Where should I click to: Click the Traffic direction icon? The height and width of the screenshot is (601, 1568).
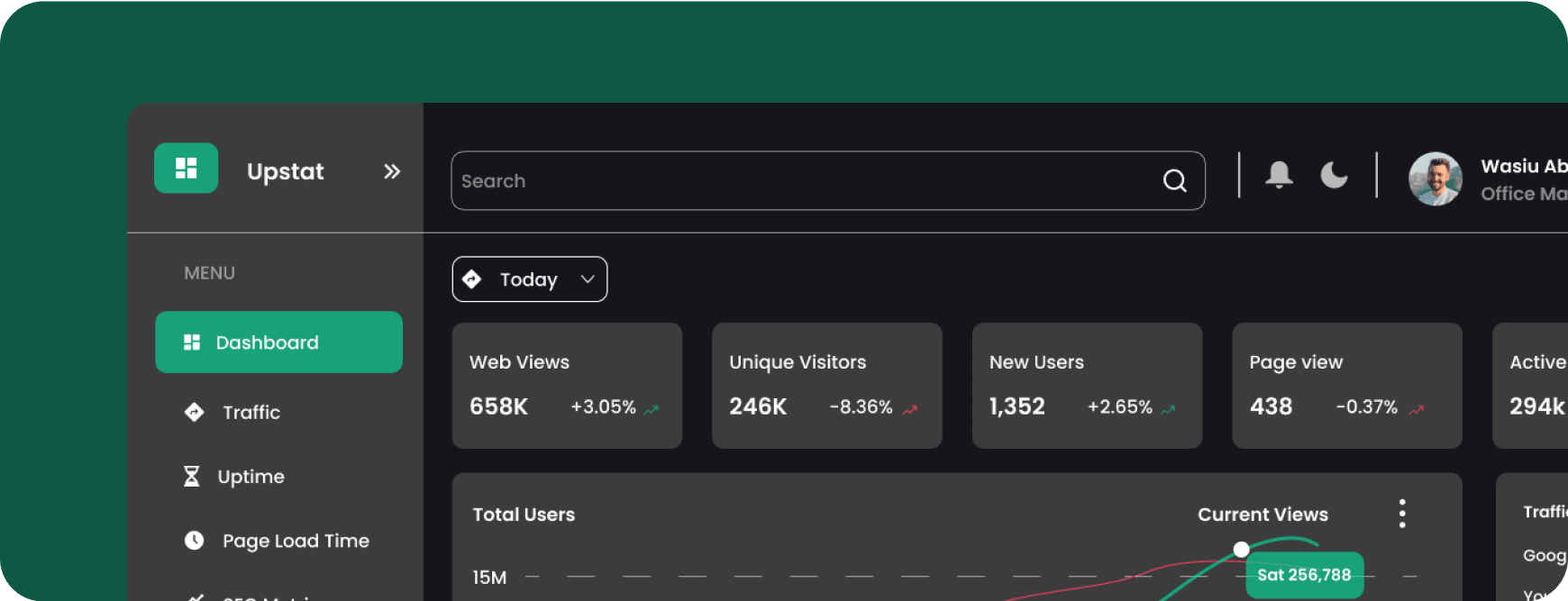(194, 413)
